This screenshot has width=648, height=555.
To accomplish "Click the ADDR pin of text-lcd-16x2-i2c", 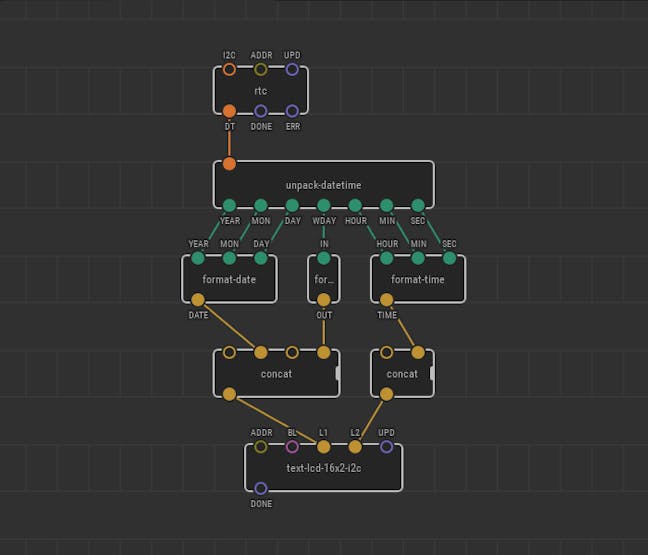I will click(x=261, y=447).
